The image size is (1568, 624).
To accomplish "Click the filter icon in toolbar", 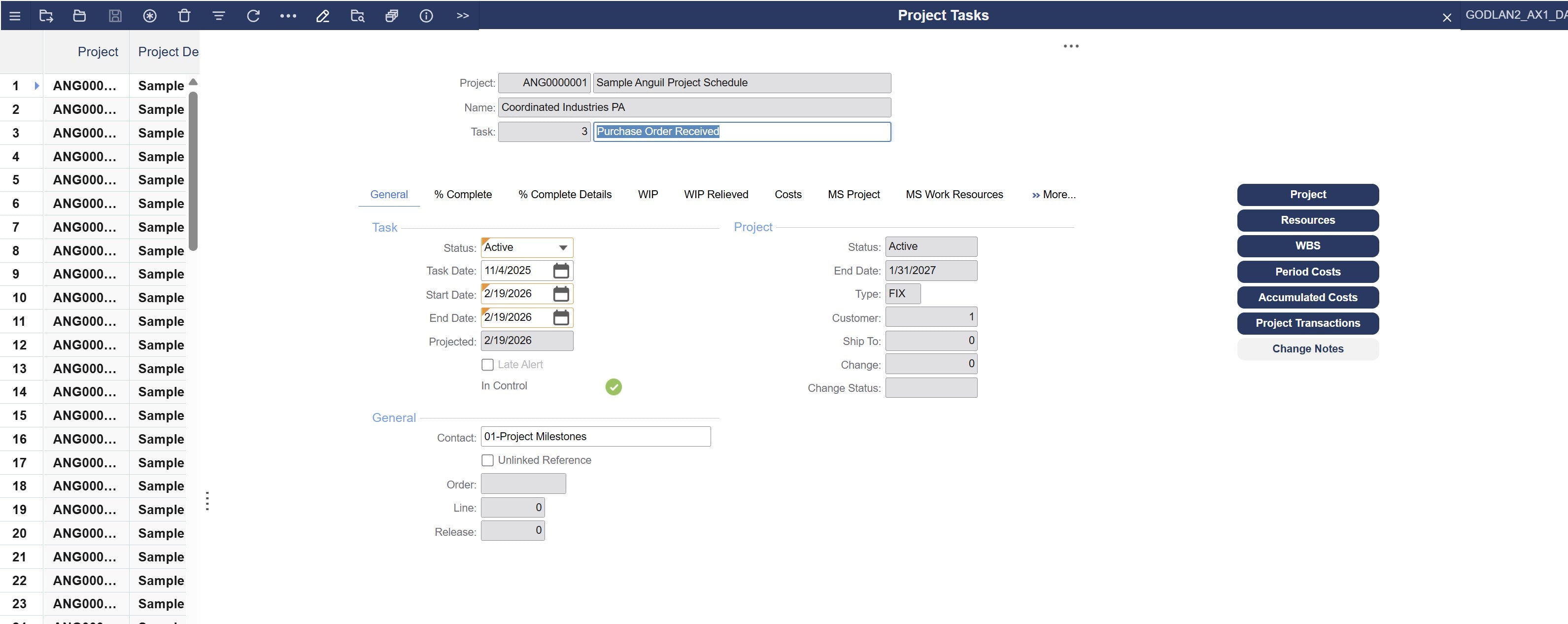I will pos(218,16).
